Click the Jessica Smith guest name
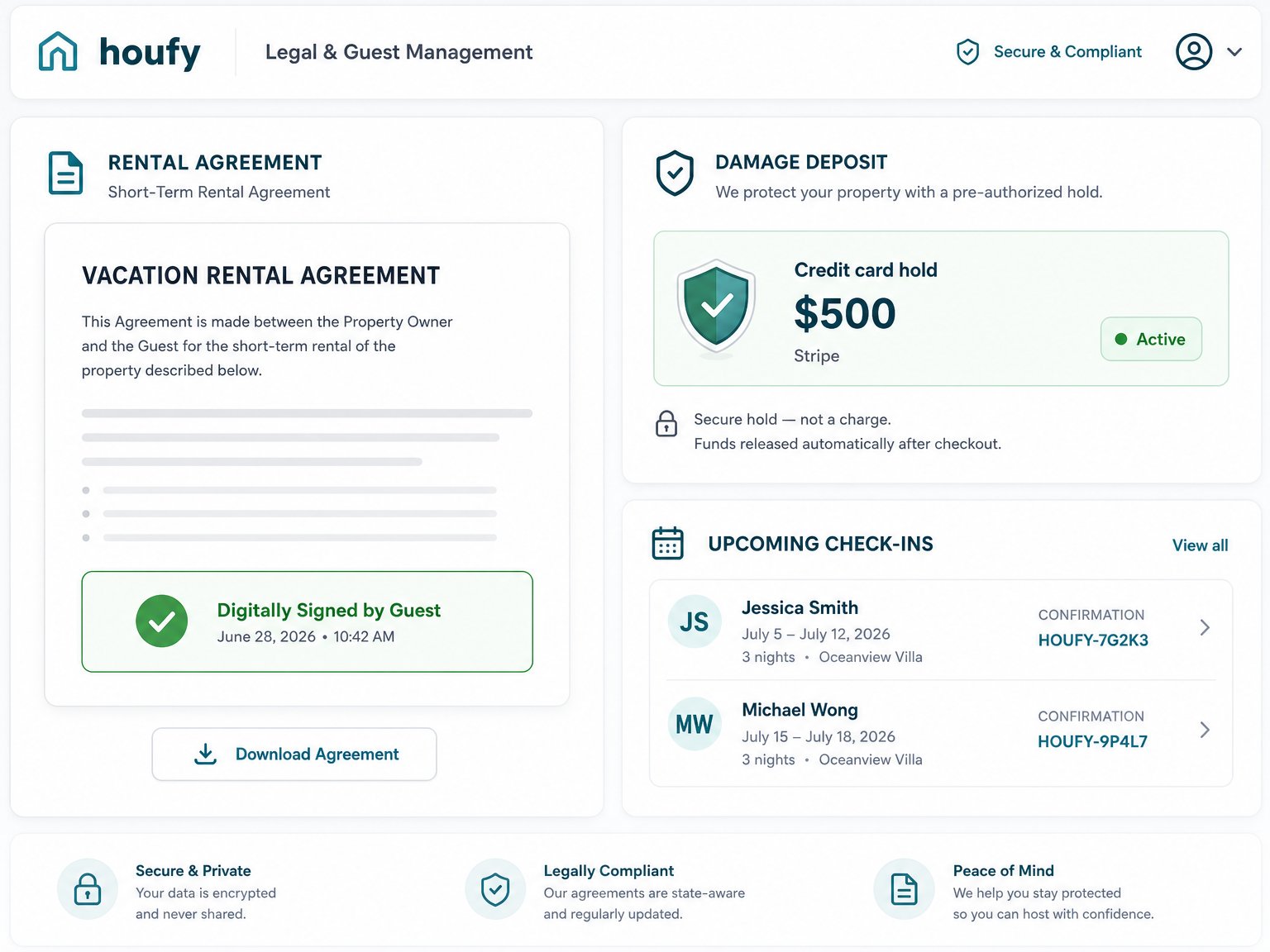1270x952 pixels. pos(800,608)
